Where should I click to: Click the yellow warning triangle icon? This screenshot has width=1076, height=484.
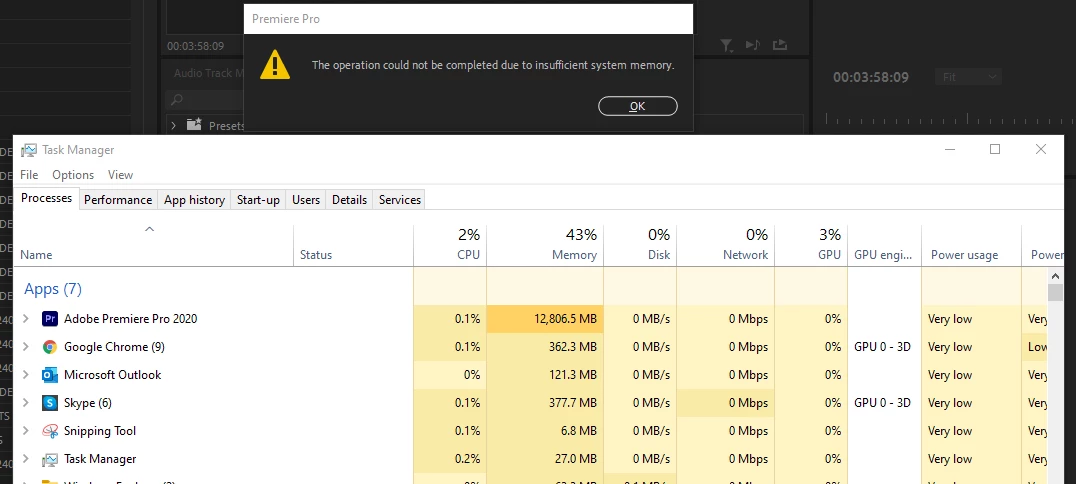pyautogui.click(x=274, y=64)
